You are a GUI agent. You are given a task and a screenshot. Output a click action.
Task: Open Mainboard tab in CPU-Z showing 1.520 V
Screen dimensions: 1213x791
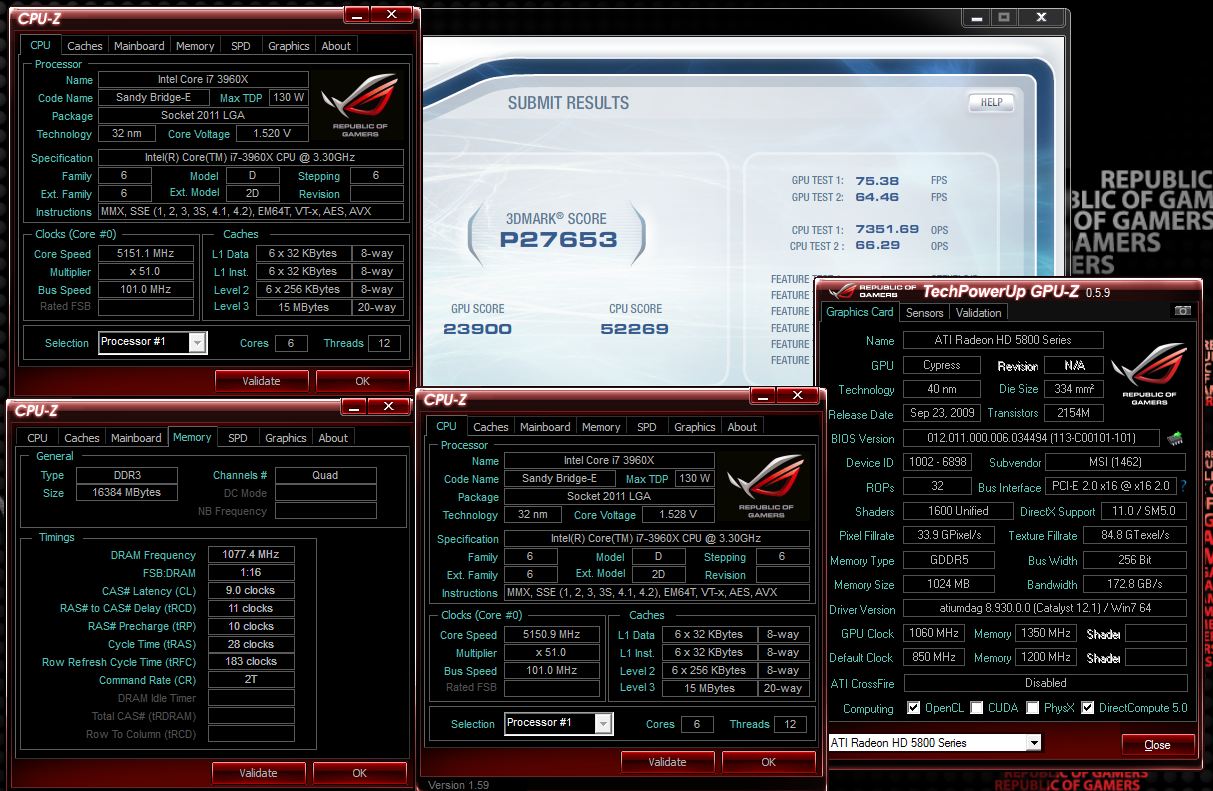pos(139,46)
